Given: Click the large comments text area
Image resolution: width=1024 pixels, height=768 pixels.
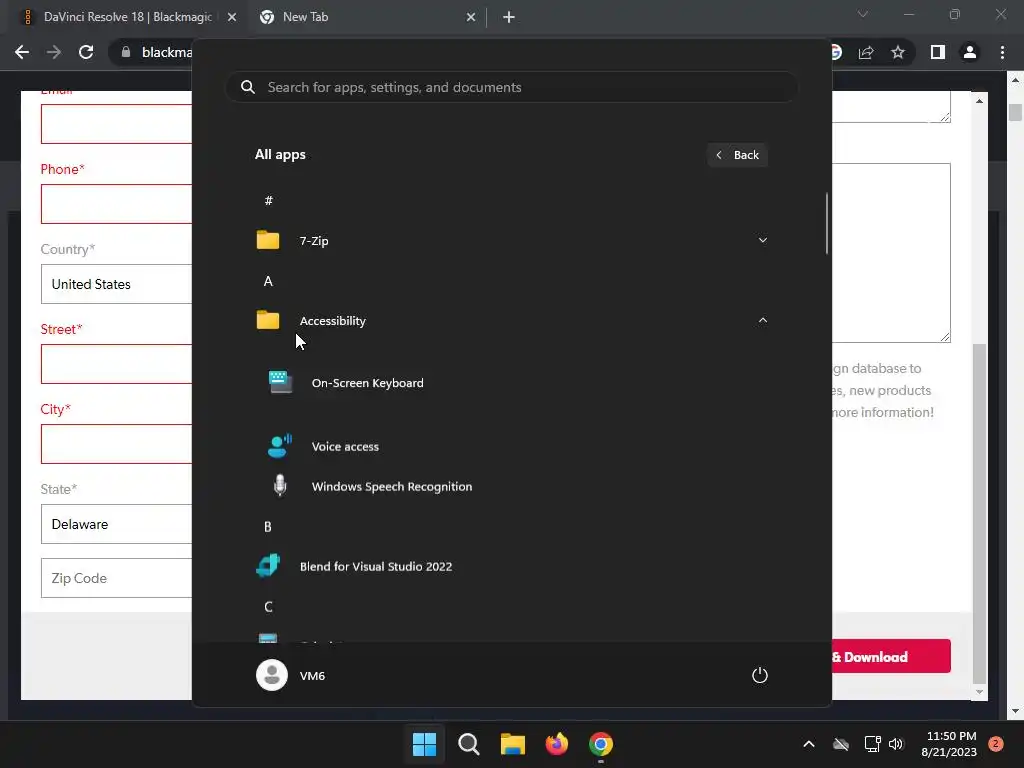Looking at the screenshot, I should pos(891,253).
